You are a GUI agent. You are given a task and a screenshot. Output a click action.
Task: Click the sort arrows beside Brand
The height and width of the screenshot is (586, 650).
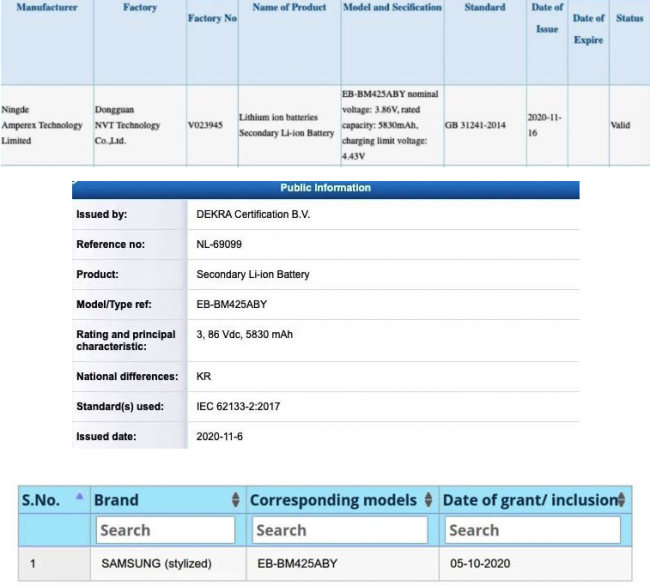tap(236, 500)
